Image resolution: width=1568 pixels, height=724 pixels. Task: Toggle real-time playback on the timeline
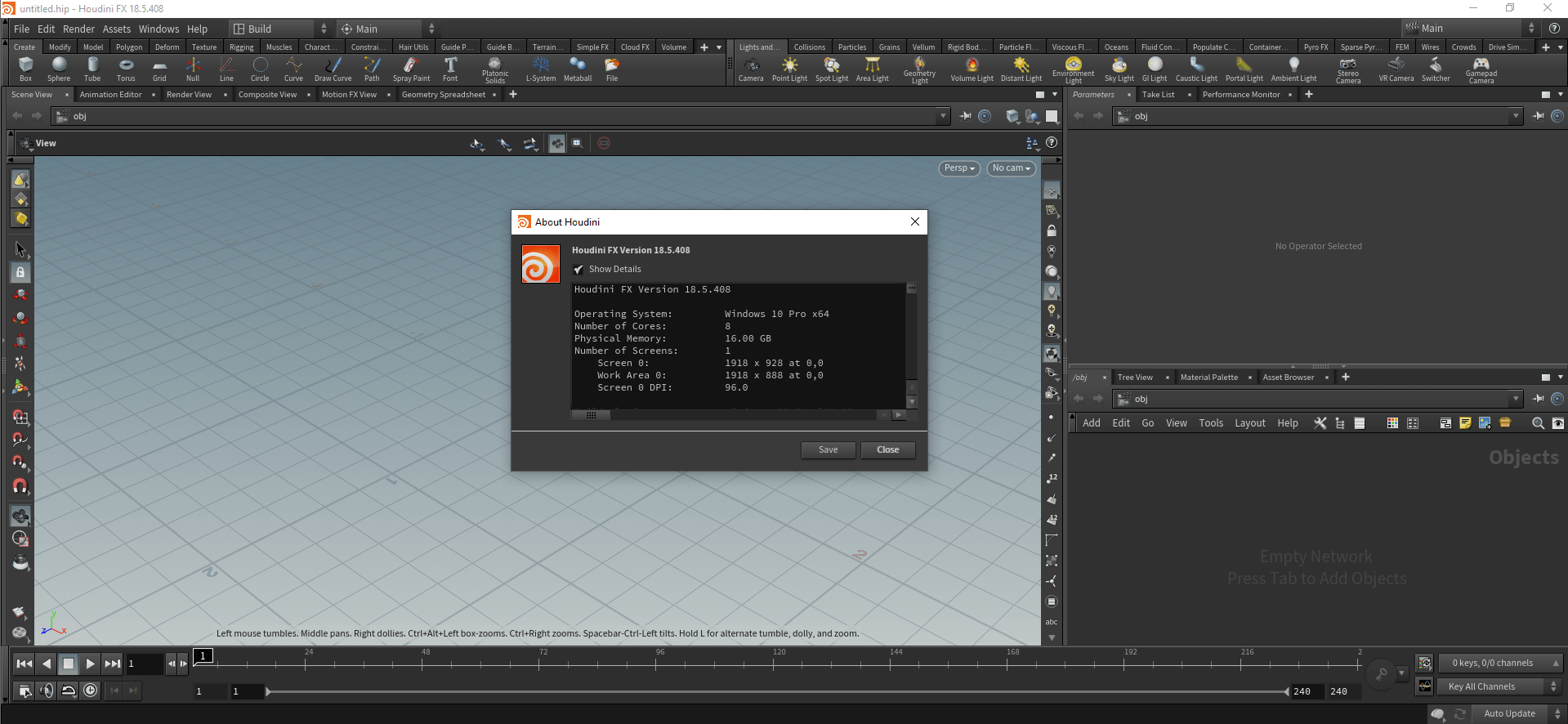(91, 690)
